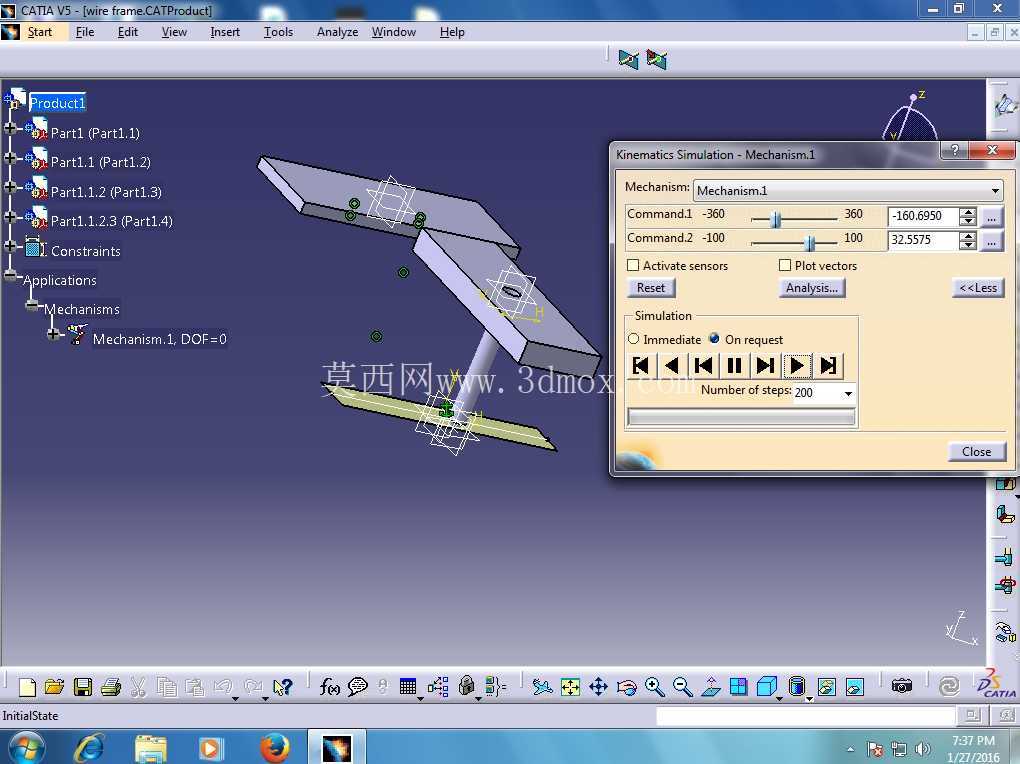Click the Command.1 slider handle
The height and width of the screenshot is (764, 1020).
pos(775,219)
